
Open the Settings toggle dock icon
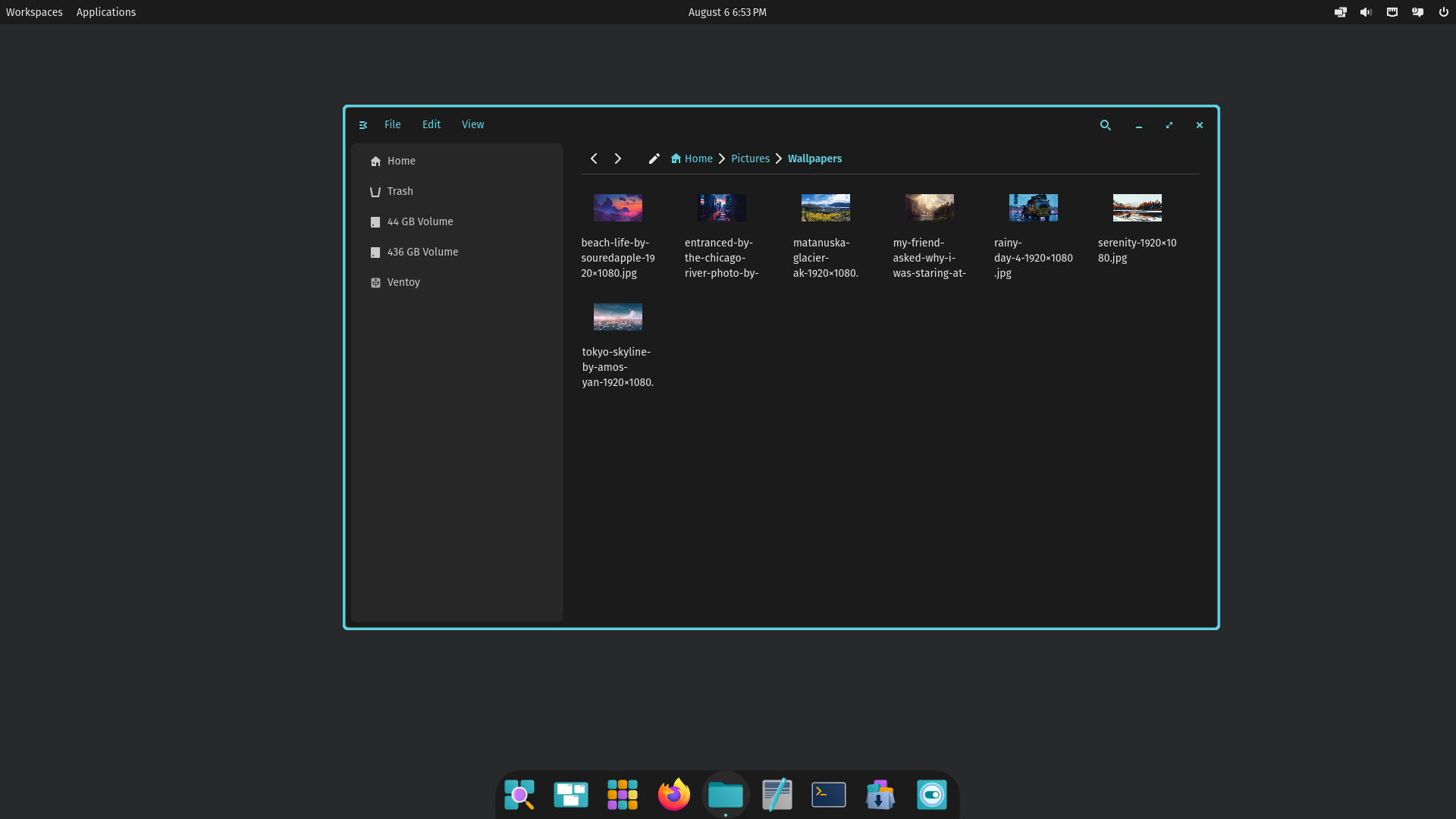click(932, 795)
